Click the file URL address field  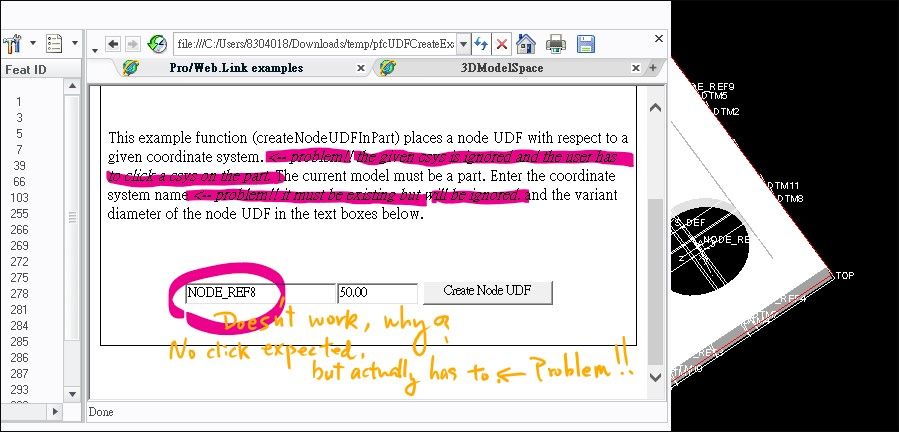tap(315, 44)
